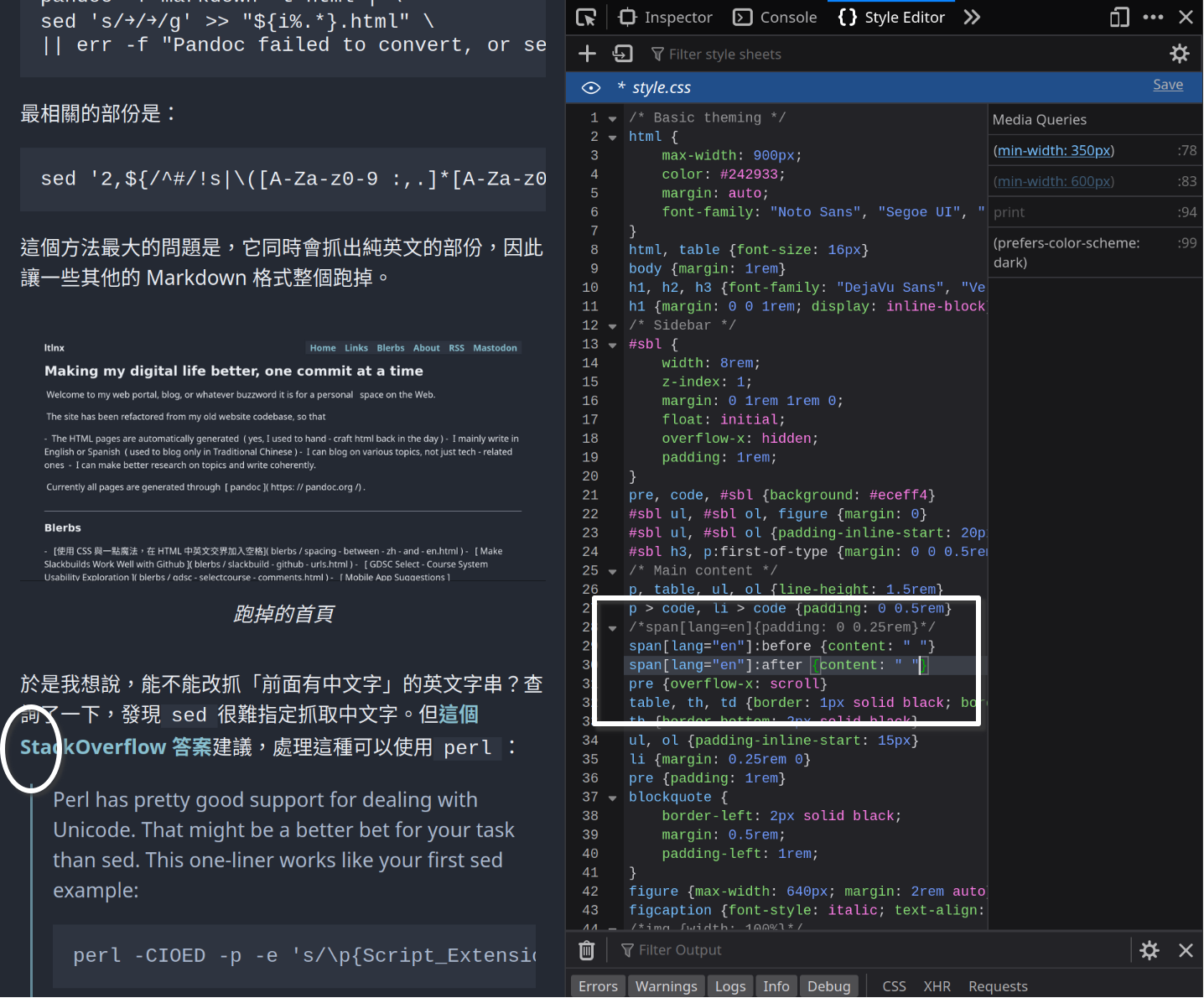Toggle the Debug filter
This screenshot has height=998, width=1204.
[x=829, y=986]
